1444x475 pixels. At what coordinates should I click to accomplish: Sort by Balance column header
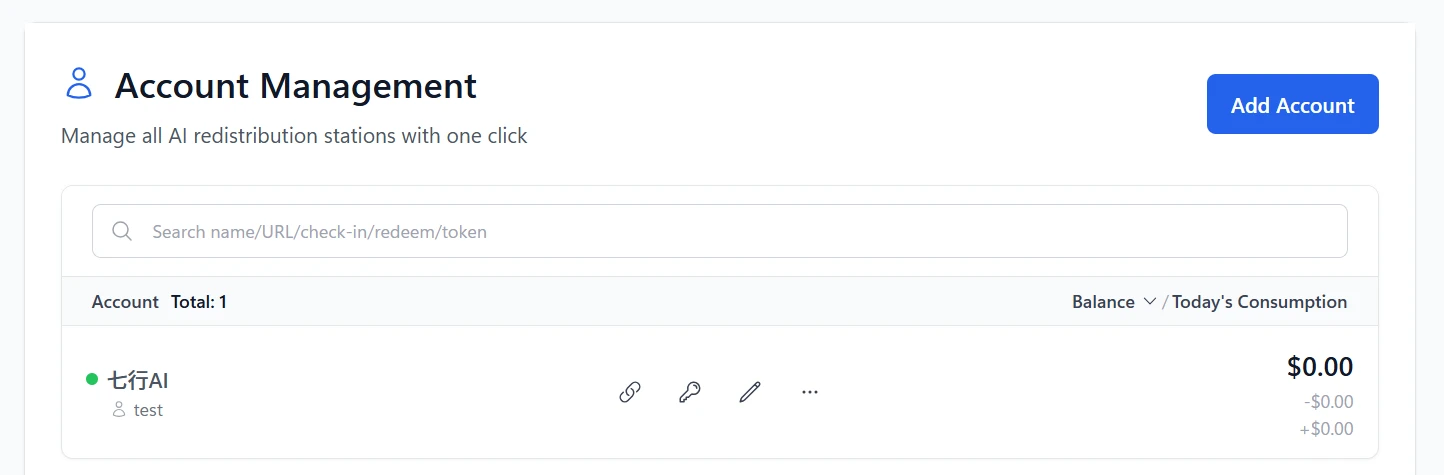tap(1103, 302)
